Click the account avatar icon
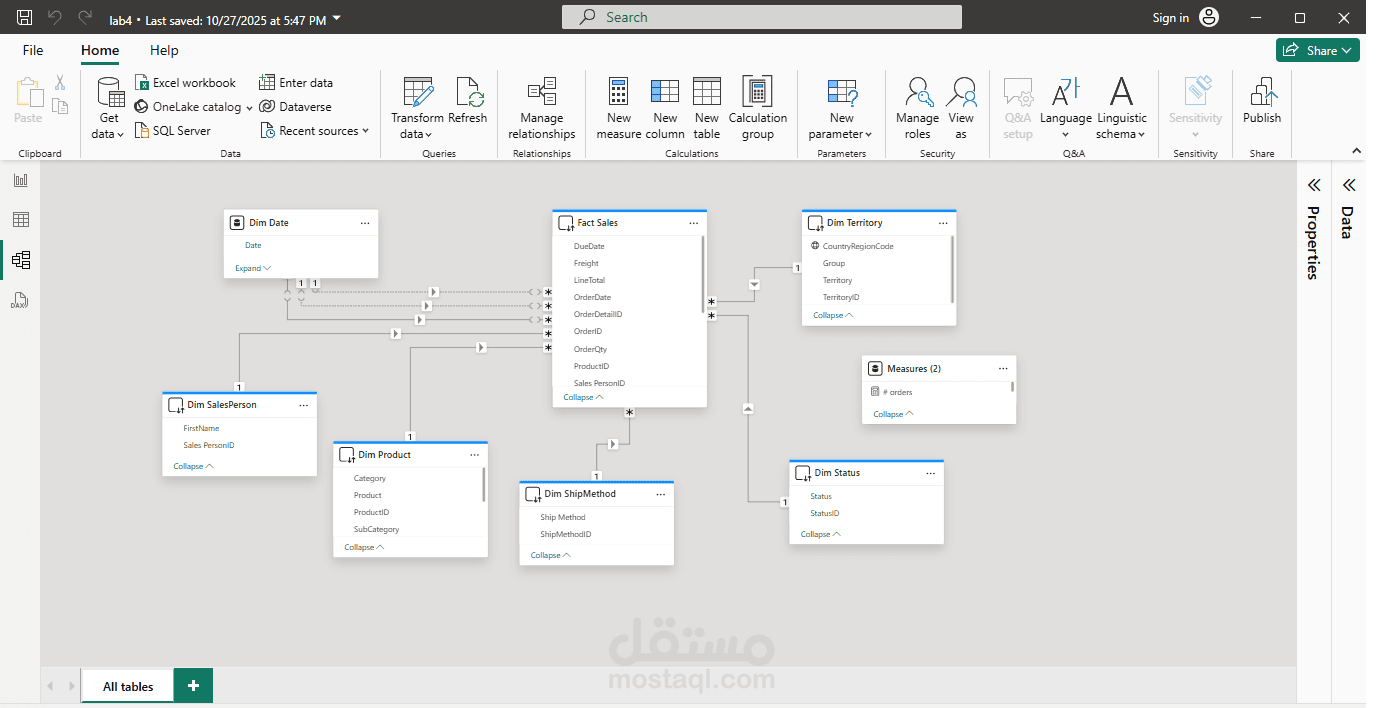This screenshot has width=1385, height=708. (x=1209, y=18)
